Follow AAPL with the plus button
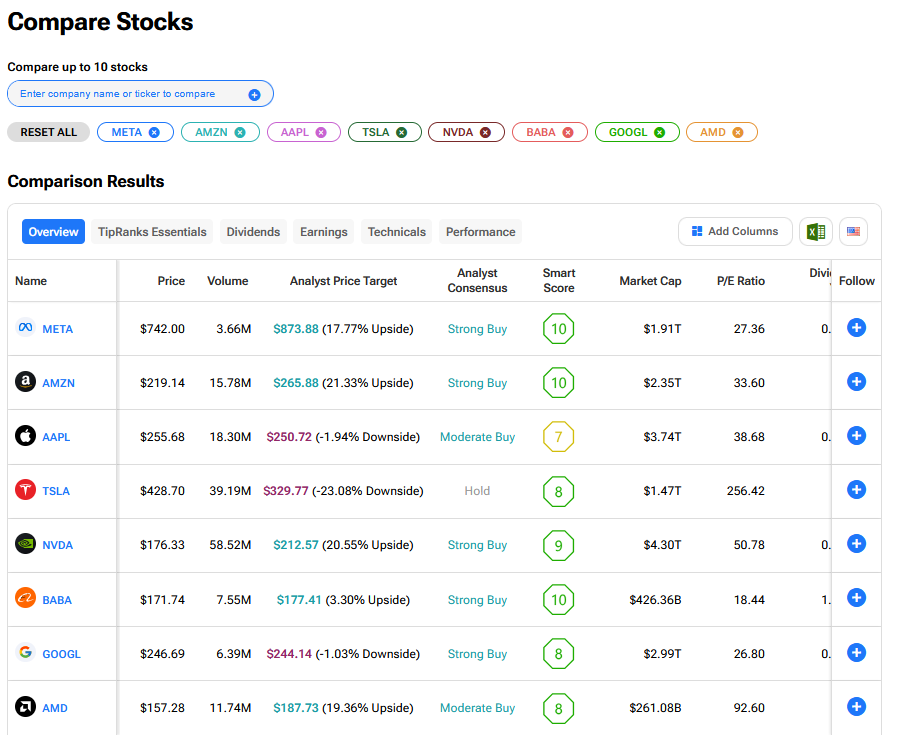 (x=857, y=436)
